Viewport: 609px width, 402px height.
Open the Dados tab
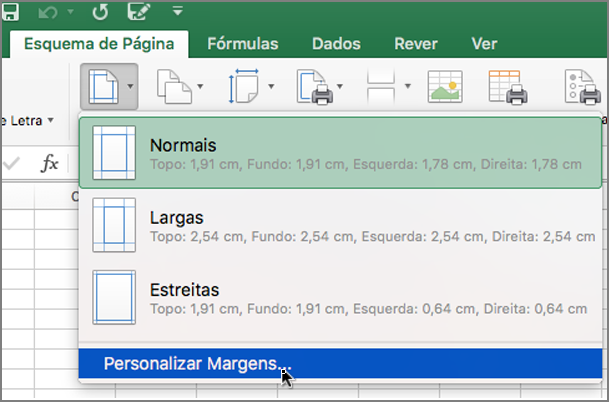click(x=336, y=44)
